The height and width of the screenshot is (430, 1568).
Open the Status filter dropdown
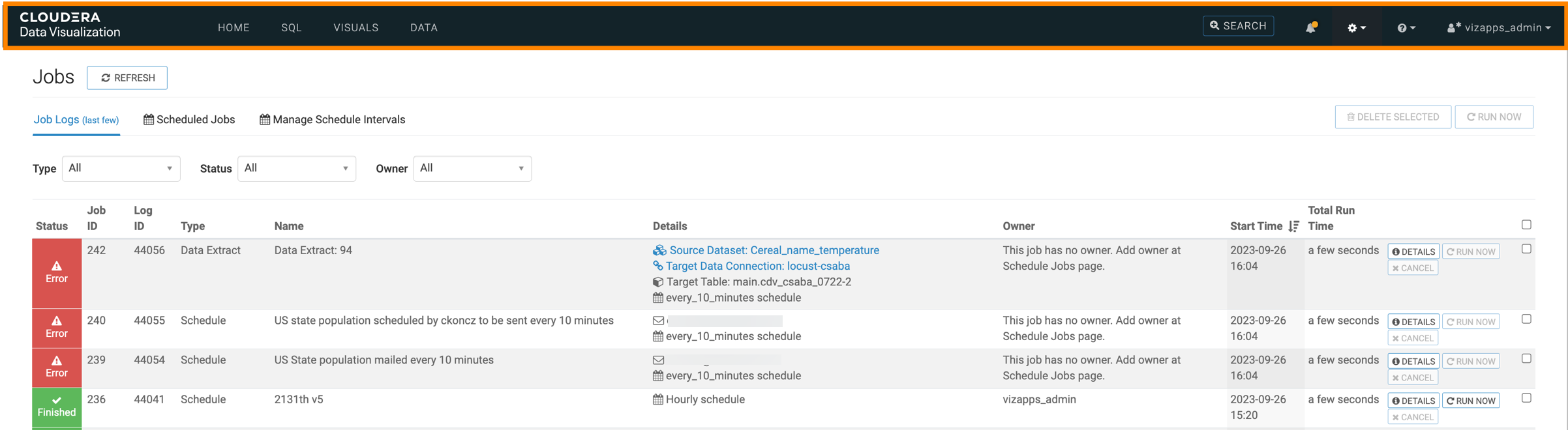coord(296,168)
